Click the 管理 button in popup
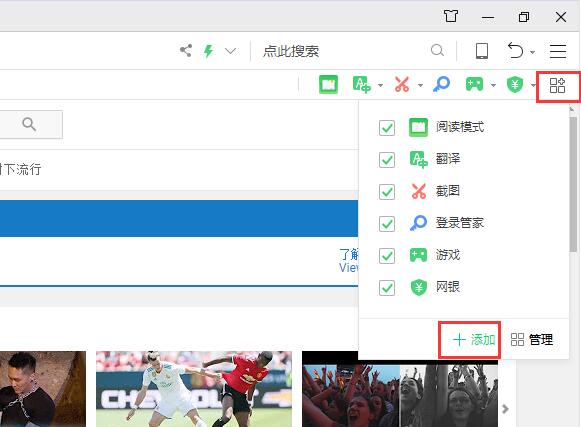 [x=532, y=340]
